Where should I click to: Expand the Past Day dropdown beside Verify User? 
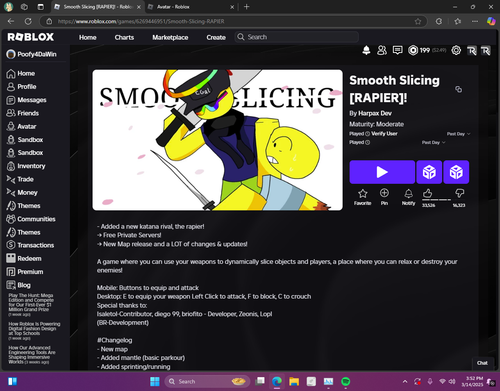click(x=459, y=134)
